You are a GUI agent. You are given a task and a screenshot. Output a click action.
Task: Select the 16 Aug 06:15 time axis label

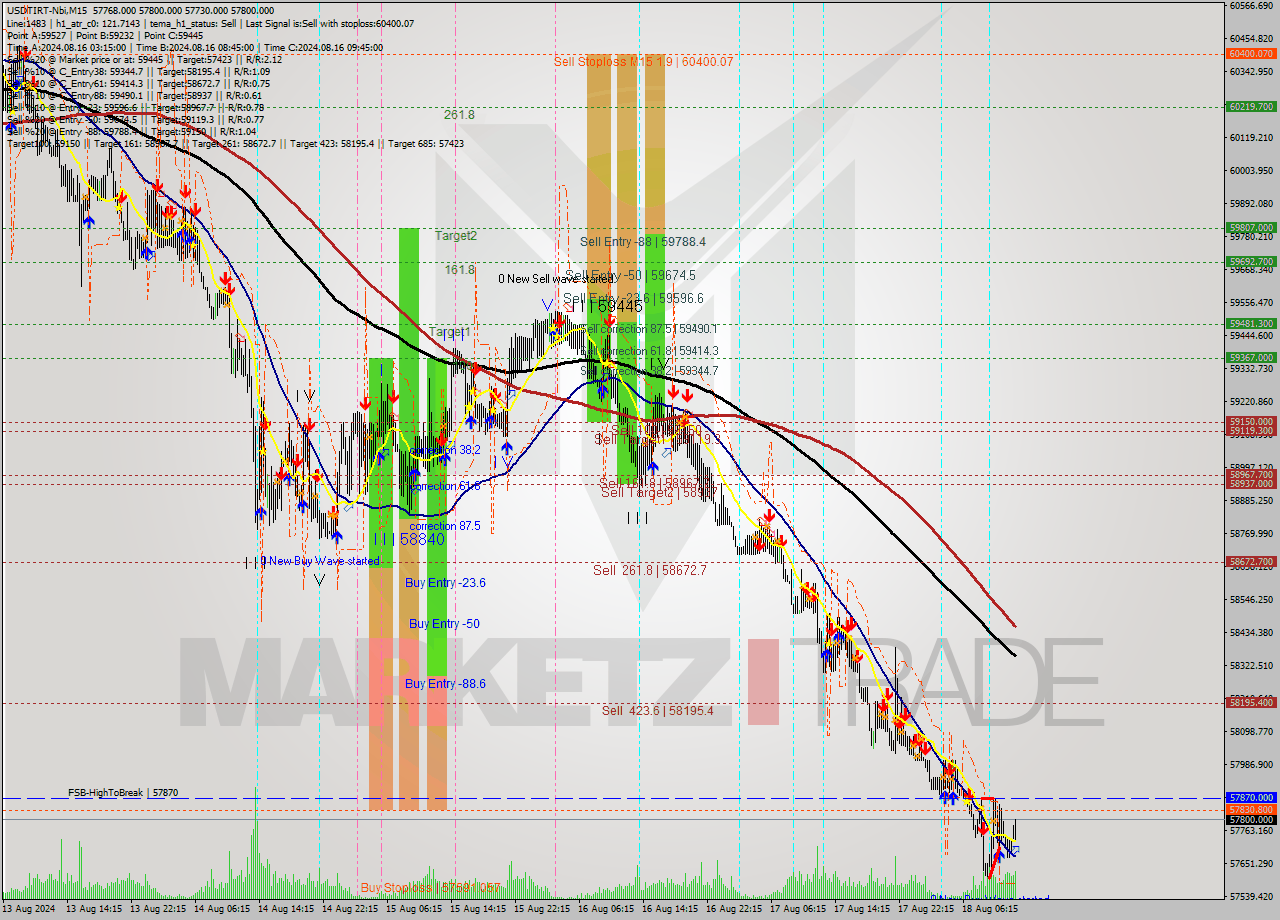click(605, 909)
